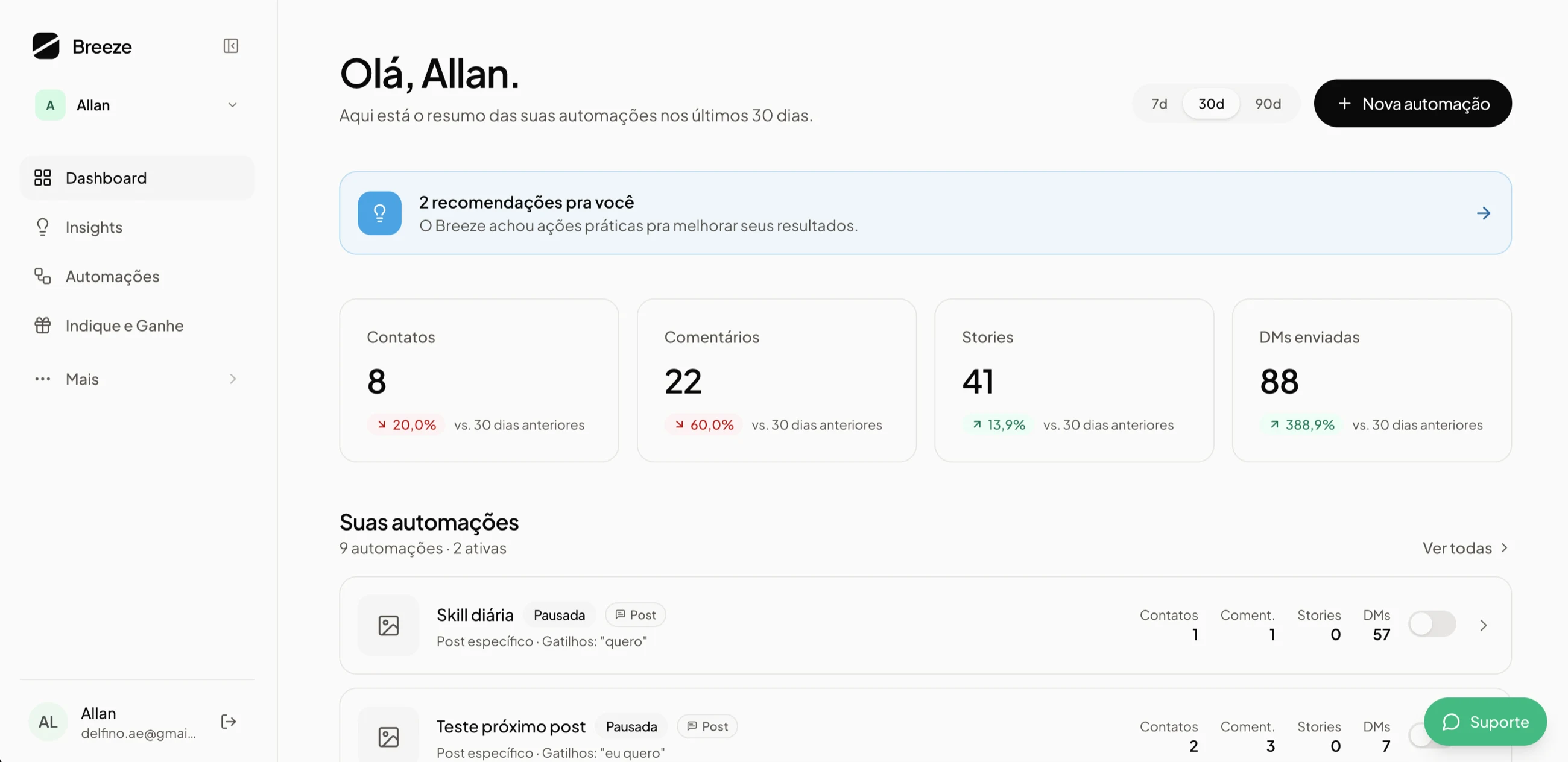Expand the Allan account dropdown
The height and width of the screenshot is (762, 1568).
click(233, 105)
